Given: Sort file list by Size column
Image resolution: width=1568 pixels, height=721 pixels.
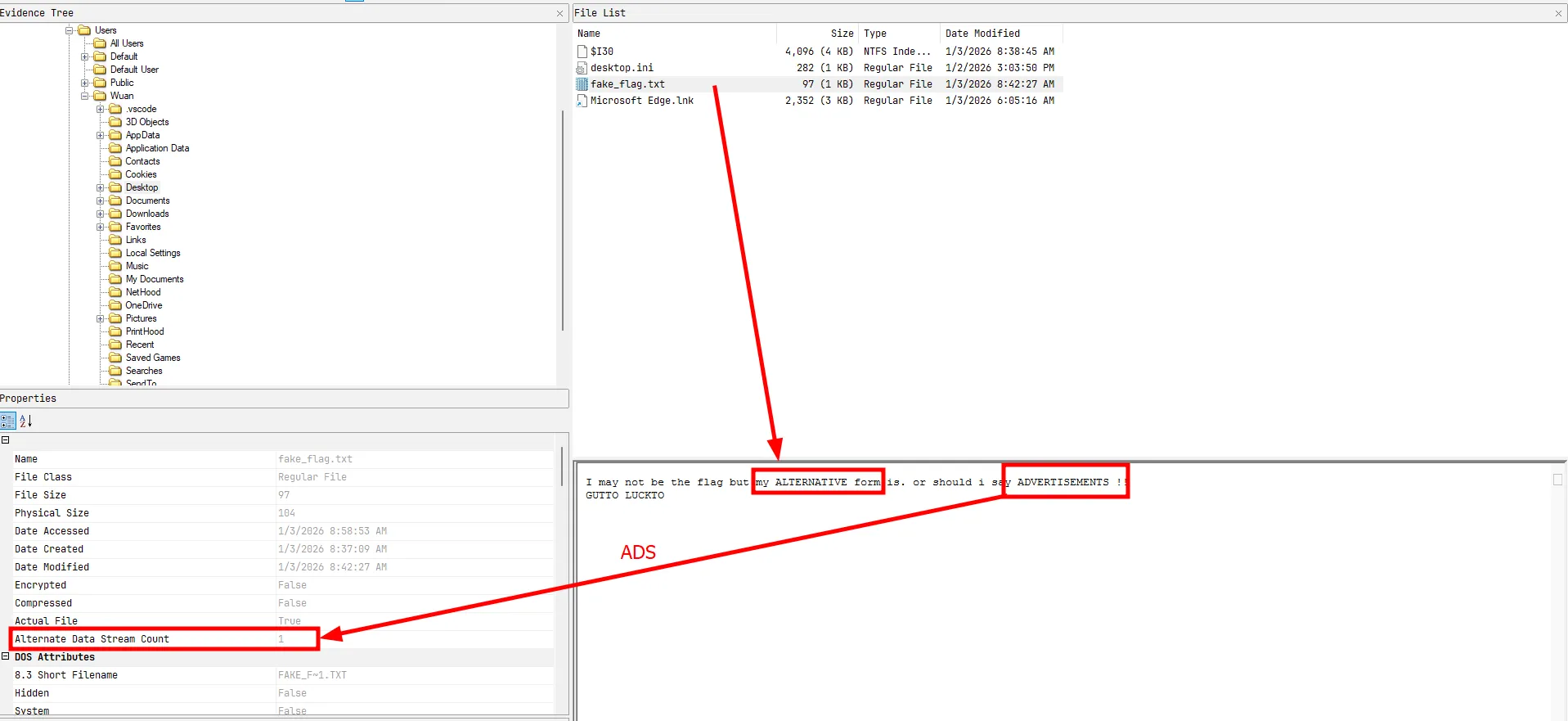Looking at the screenshot, I should point(842,34).
